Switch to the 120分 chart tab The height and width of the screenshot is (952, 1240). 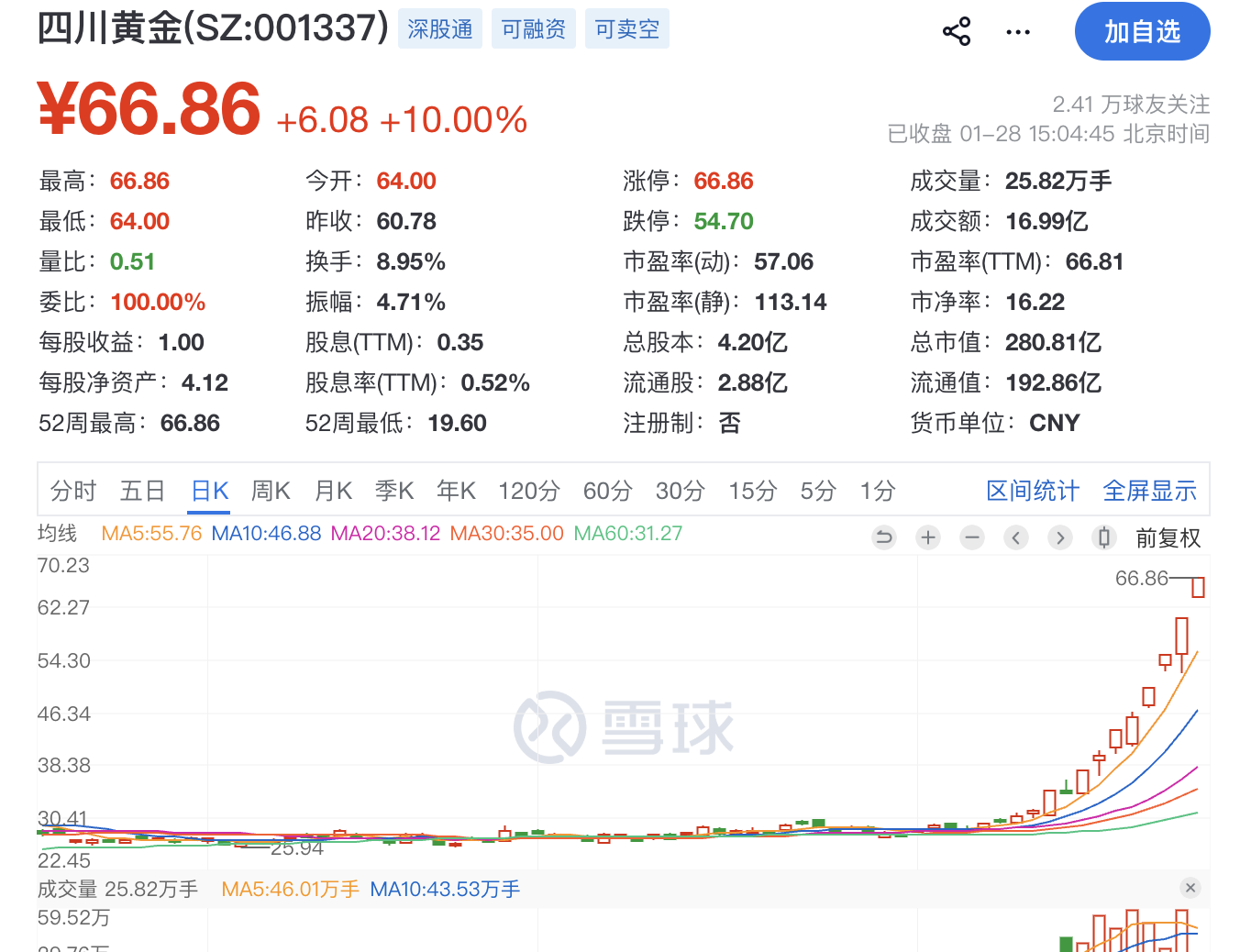point(529,492)
